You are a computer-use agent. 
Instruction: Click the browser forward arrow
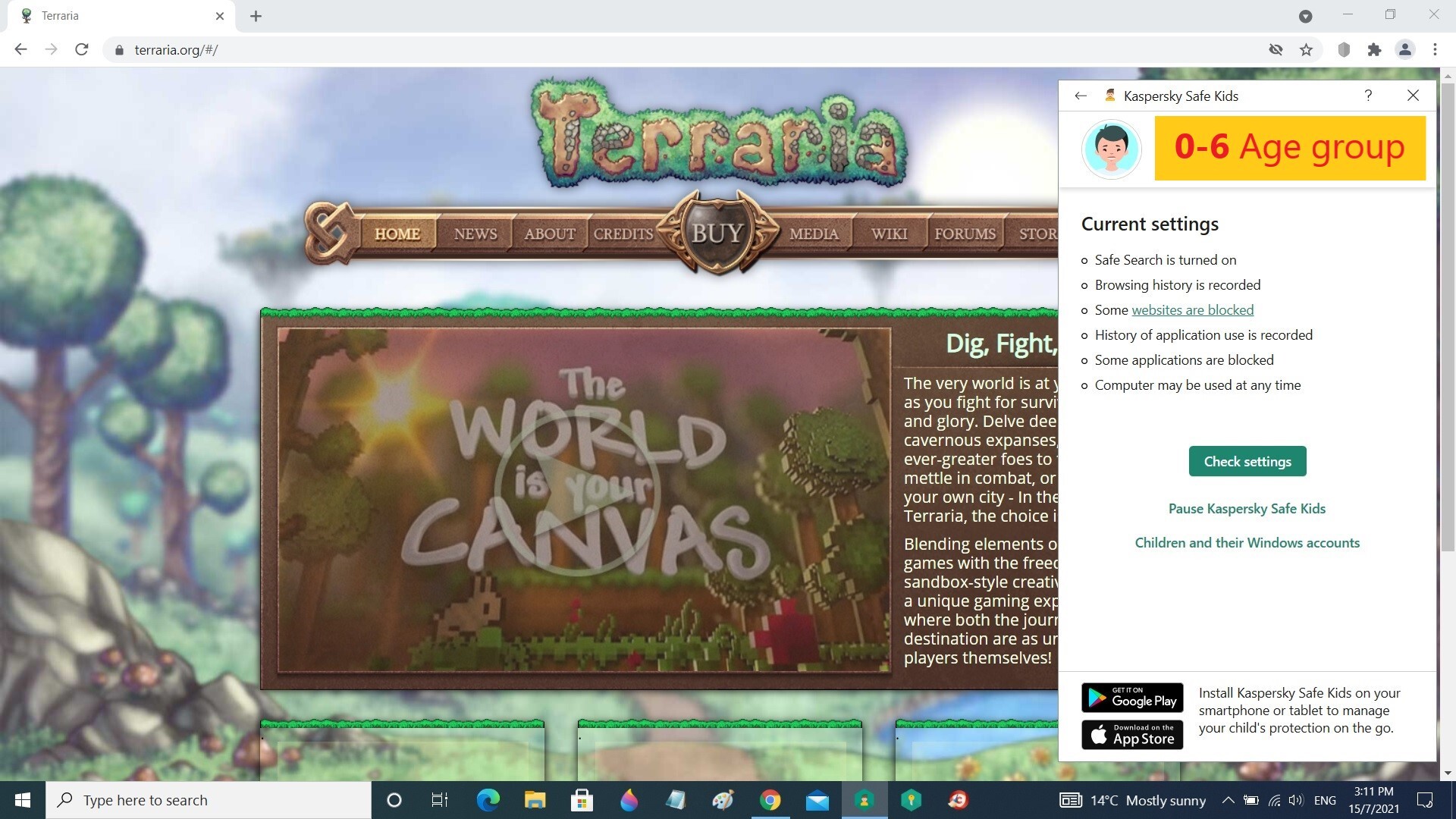(51, 49)
